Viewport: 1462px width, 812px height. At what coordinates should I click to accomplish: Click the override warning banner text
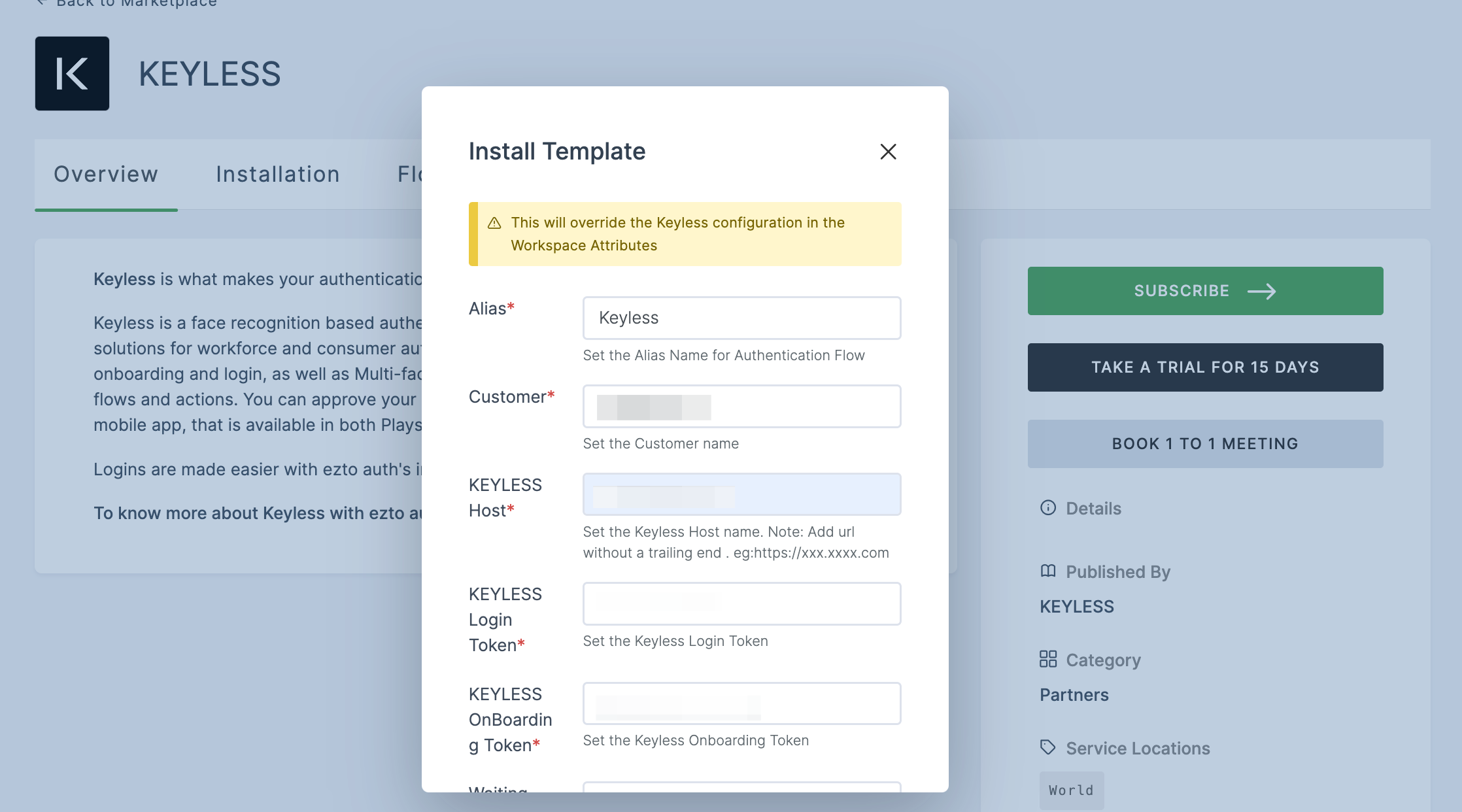click(x=678, y=234)
